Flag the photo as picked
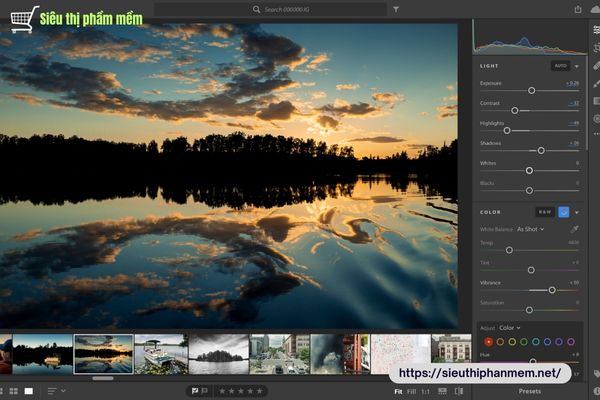The height and width of the screenshot is (400, 600). 194,391
